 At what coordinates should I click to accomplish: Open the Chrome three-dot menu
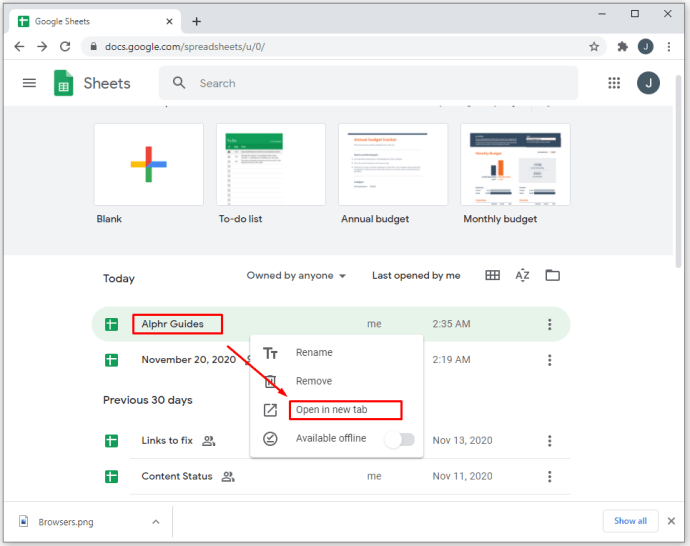pyautogui.click(x=669, y=47)
